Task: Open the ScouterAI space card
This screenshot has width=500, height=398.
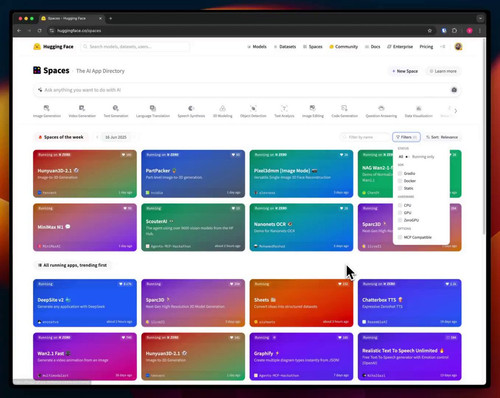Action: (x=193, y=227)
